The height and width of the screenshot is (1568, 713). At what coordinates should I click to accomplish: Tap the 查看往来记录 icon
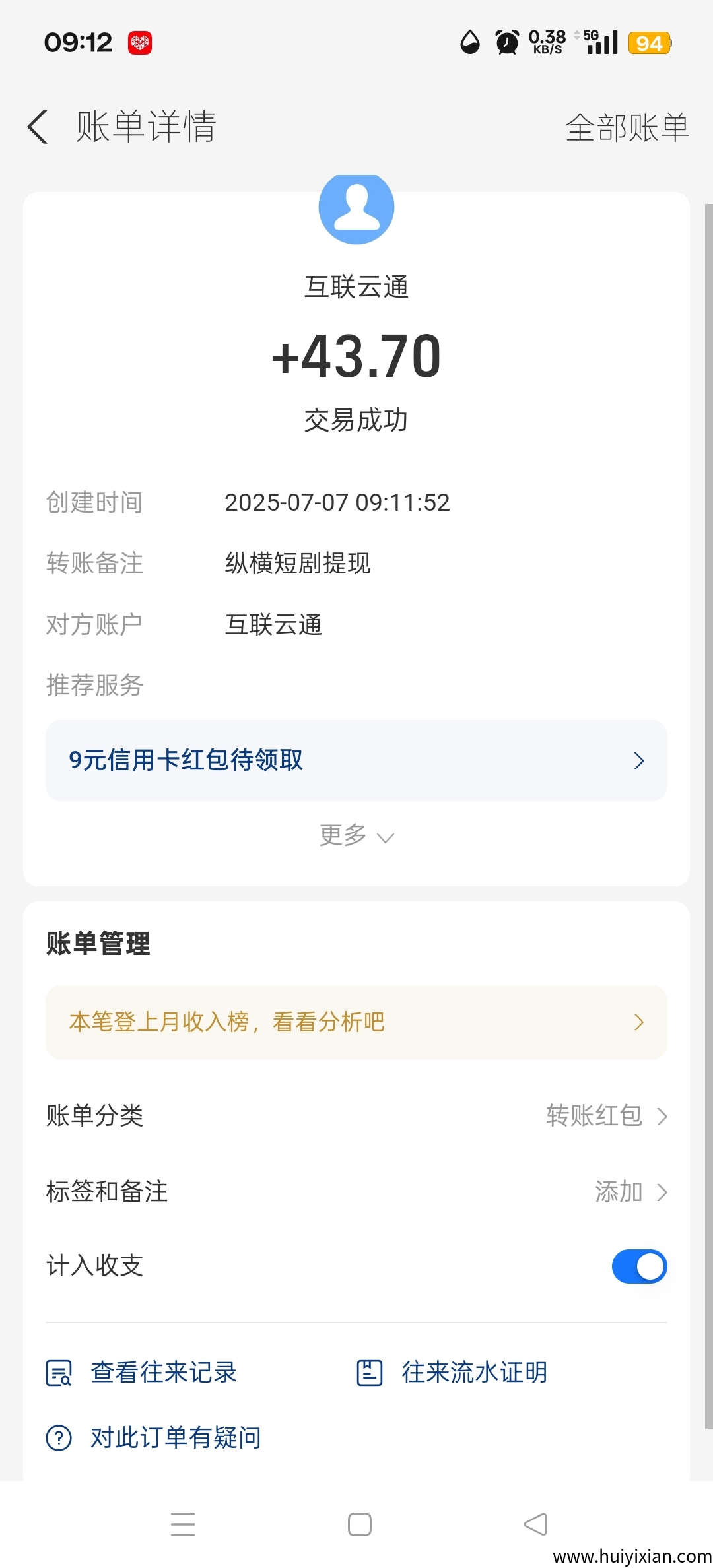click(59, 1373)
